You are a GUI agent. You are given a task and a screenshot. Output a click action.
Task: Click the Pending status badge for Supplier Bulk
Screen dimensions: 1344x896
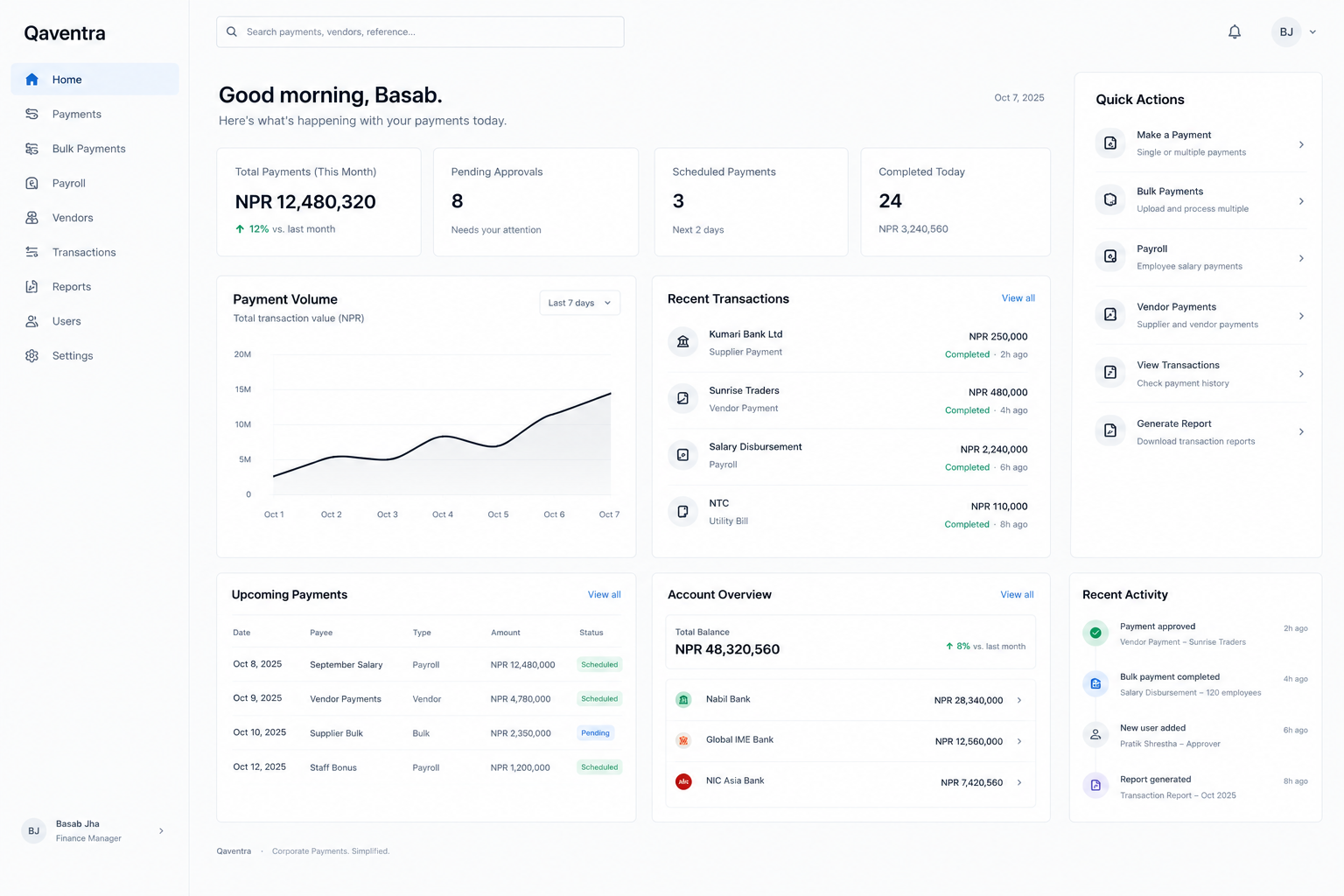[595, 733]
